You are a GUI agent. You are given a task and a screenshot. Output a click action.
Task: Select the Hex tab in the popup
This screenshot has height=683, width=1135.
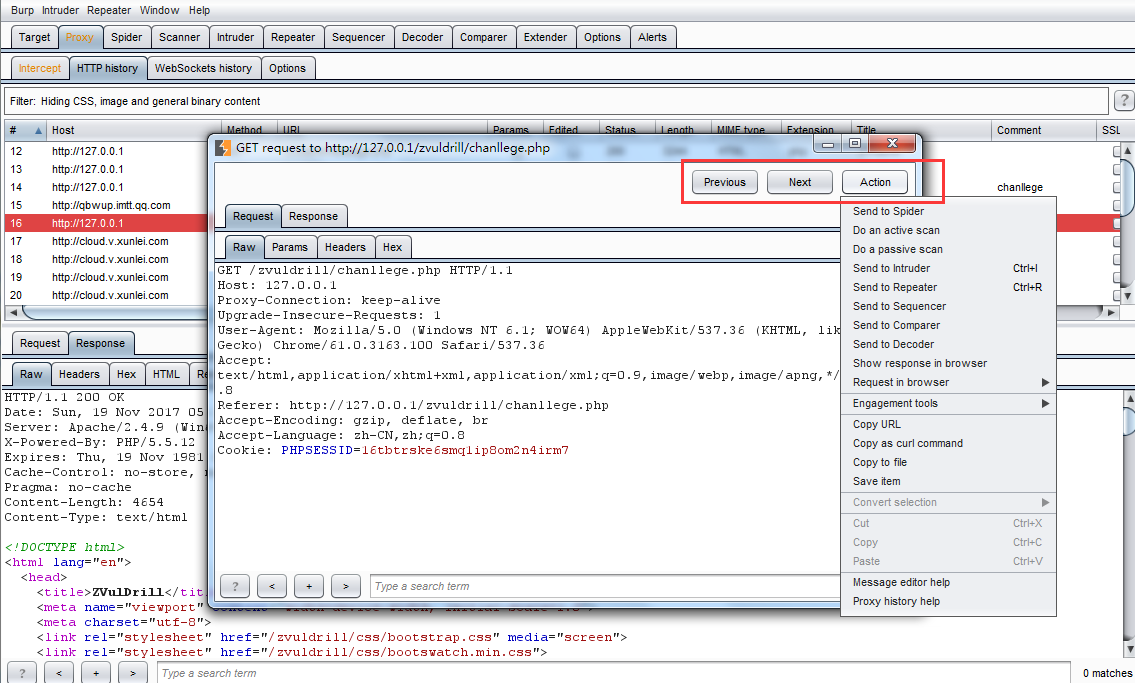(x=392, y=247)
